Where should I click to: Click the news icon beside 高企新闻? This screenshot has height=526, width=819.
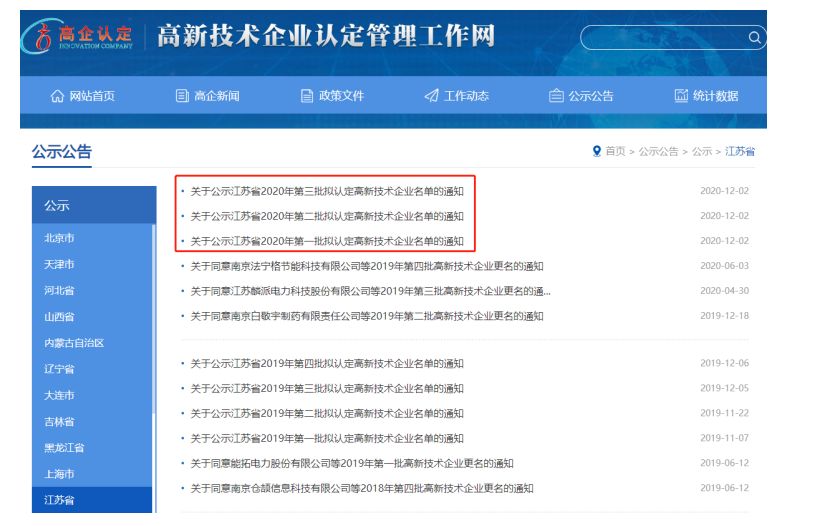click(182, 96)
